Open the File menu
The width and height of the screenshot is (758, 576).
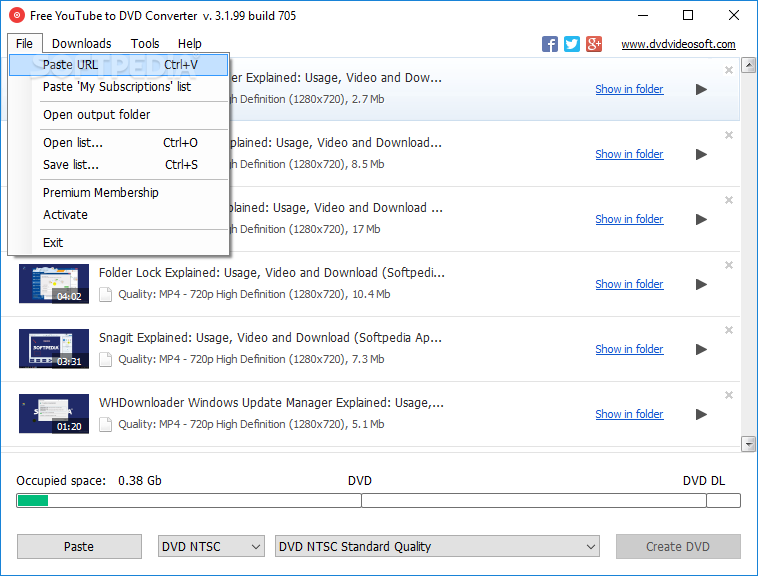(25, 43)
